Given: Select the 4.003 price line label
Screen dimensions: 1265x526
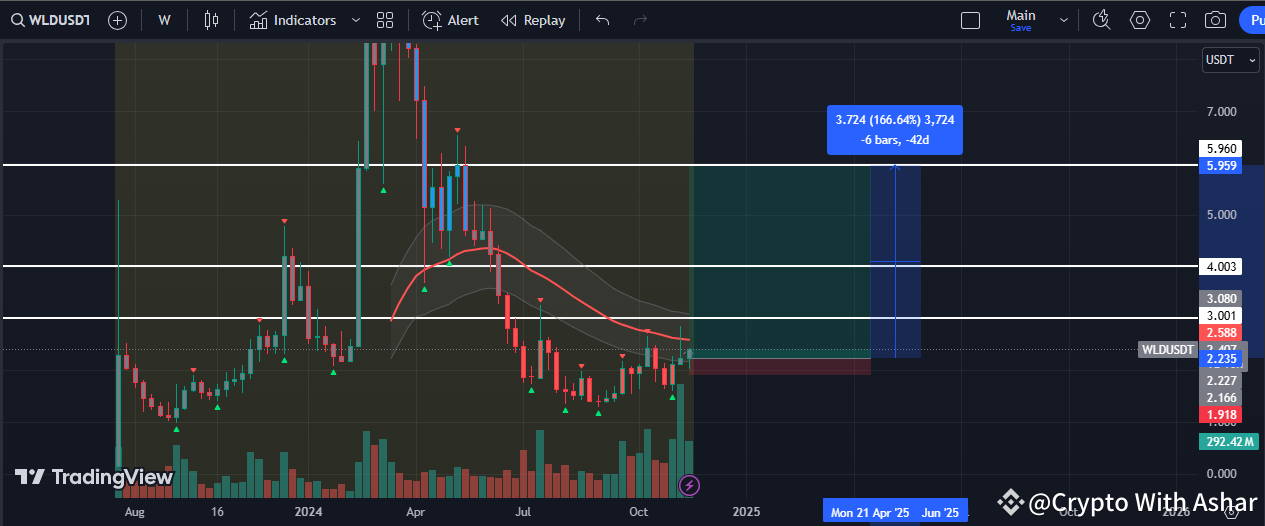Looking at the screenshot, I should 1219,267.
